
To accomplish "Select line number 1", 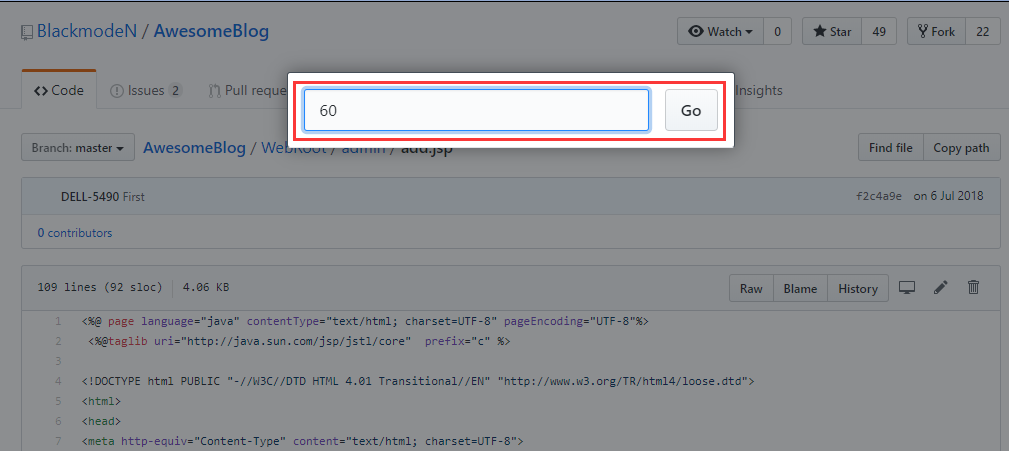I will tap(59, 321).
